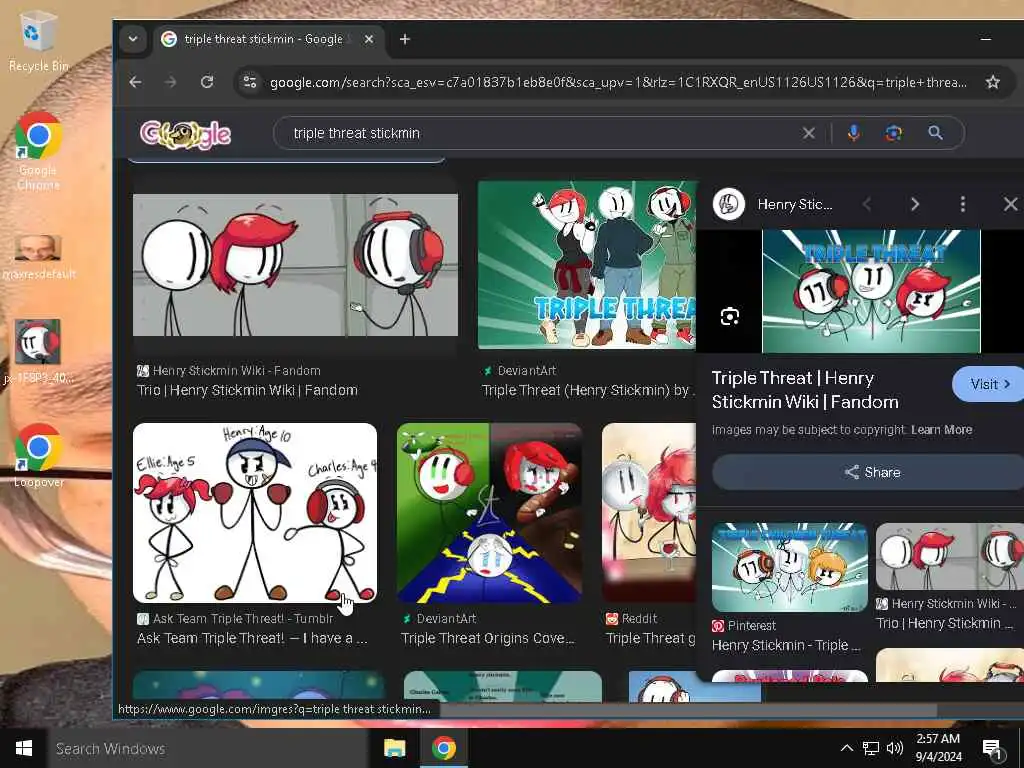Click Triple Threat (Henry Stickmin) DeviantArt link

pyautogui.click(x=588, y=391)
